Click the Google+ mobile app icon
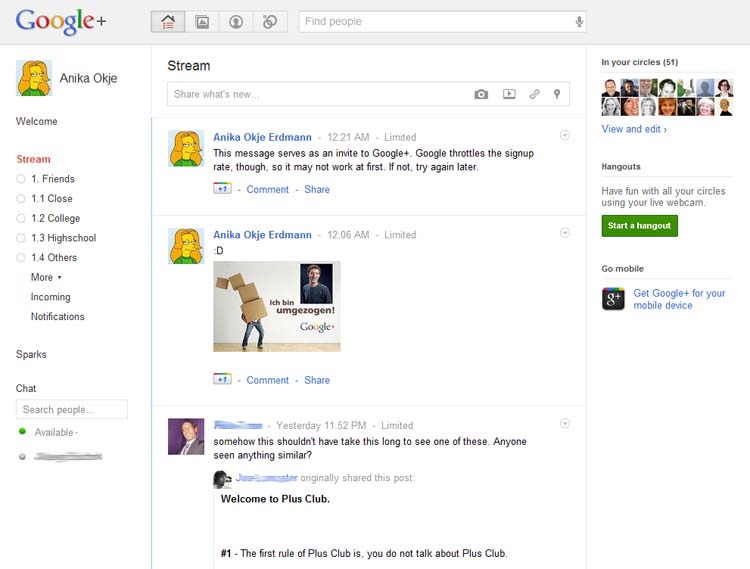This screenshot has height=569, width=750. [613, 299]
